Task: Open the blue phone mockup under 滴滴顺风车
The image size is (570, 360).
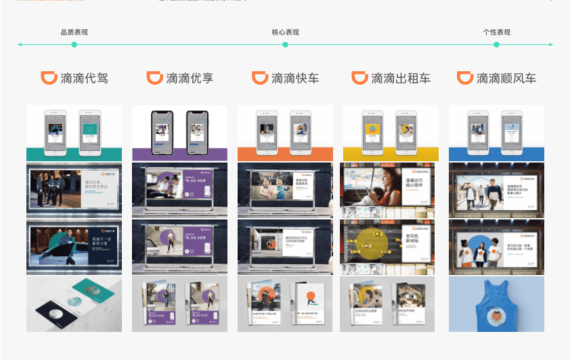Action: coord(497,133)
